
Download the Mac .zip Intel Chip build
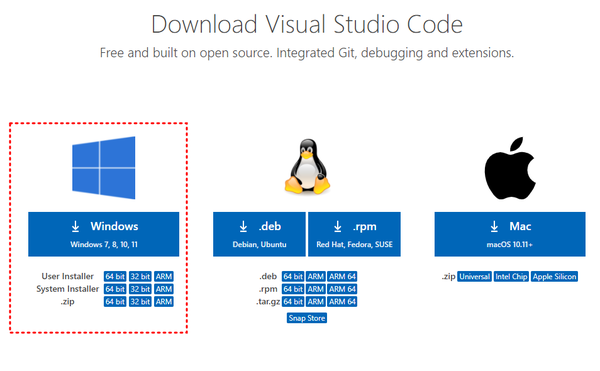(x=511, y=276)
